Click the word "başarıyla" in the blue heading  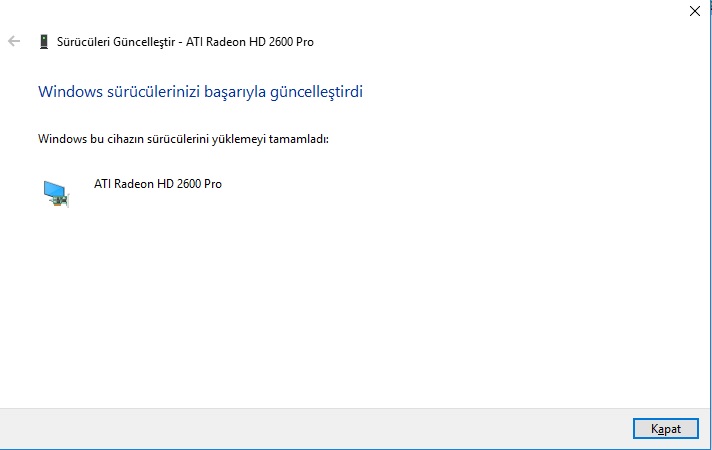[235, 92]
